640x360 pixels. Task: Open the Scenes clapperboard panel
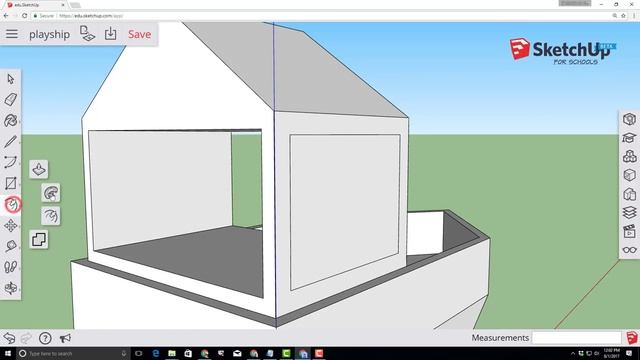click(629, 231)
